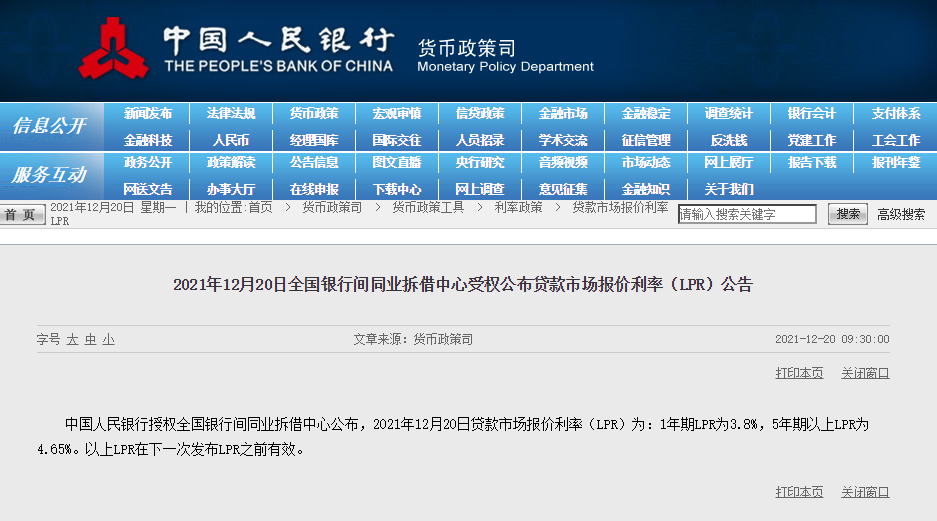Select 音频视频 navigation link

click(x=563, y=162)
